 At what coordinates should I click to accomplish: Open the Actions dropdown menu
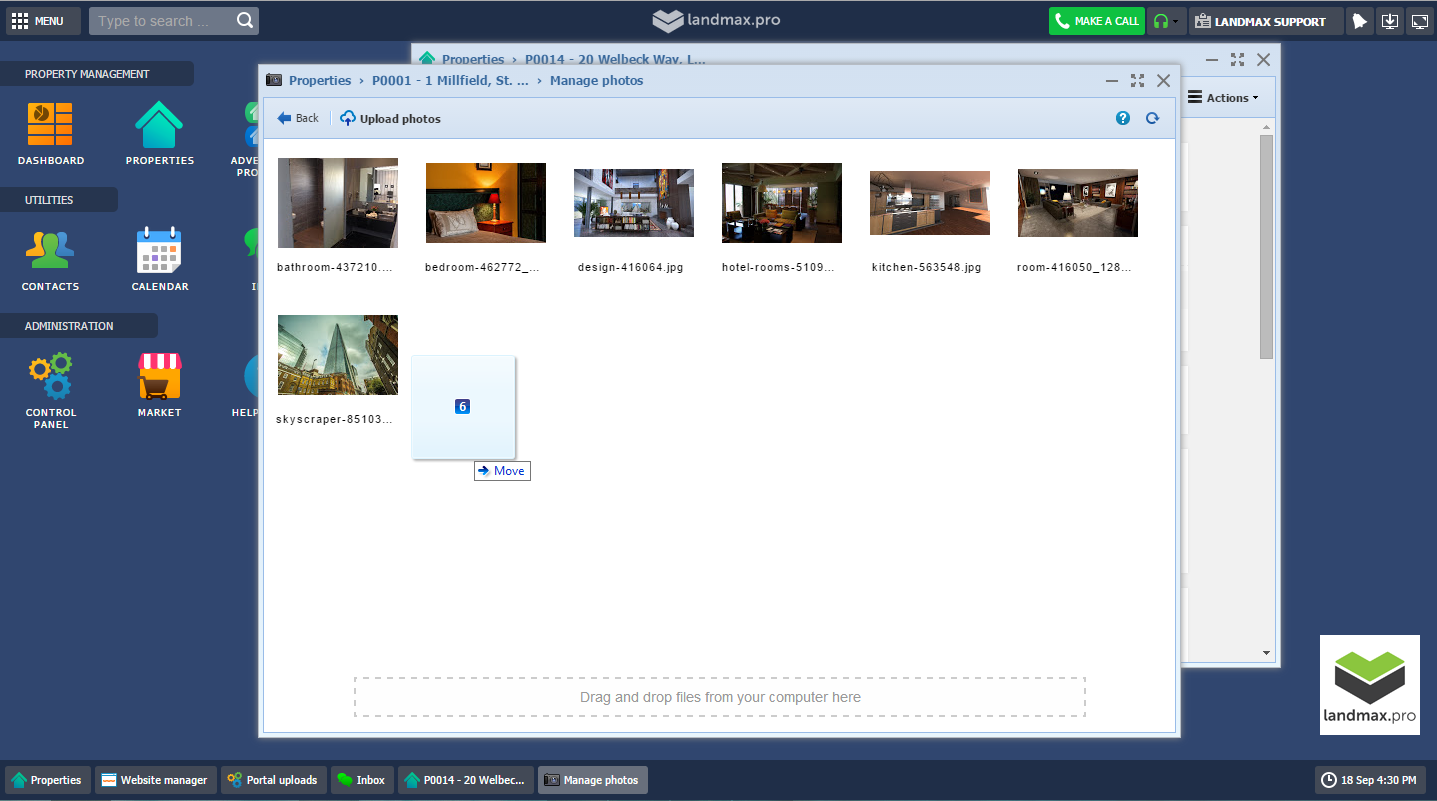click(x=1223, y=98)
